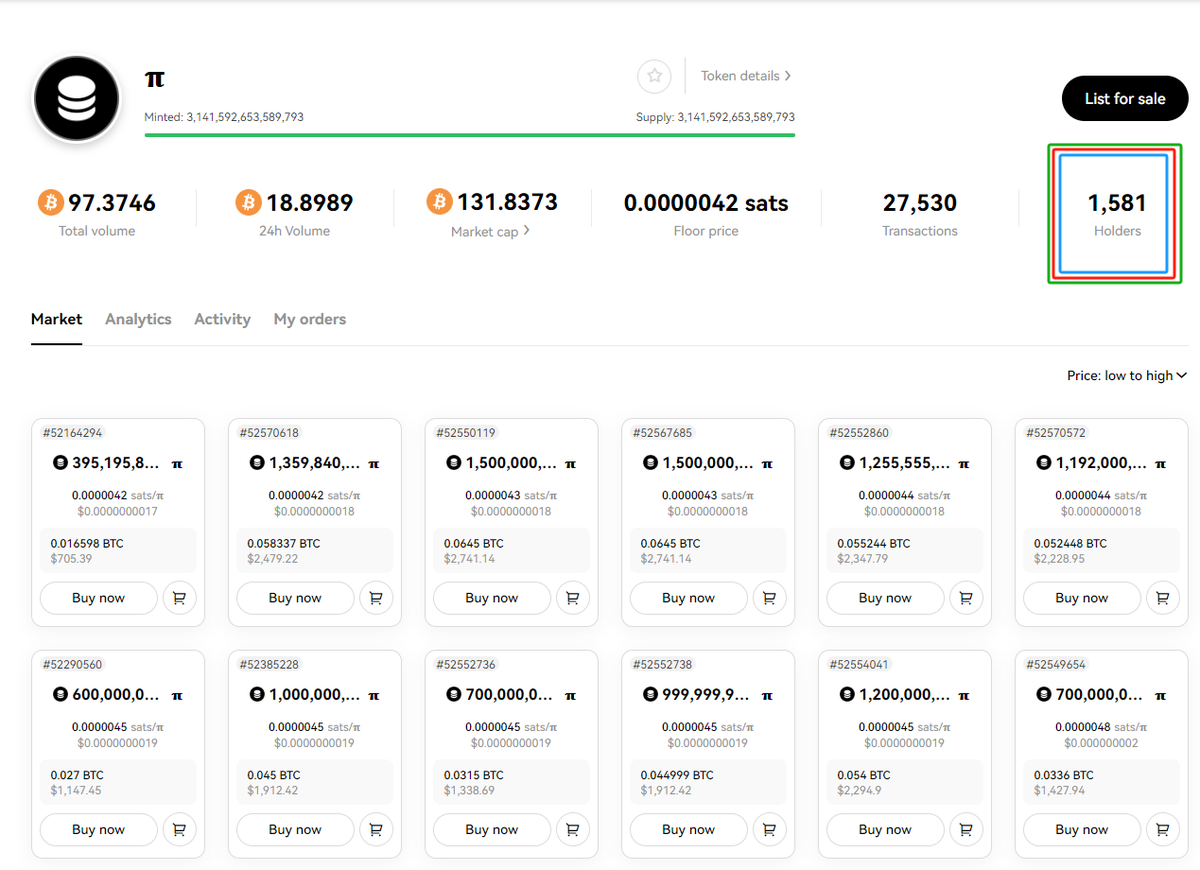Switch to the Analytics tab
This screenshot has width=1200, height=870.
[138, 319]
